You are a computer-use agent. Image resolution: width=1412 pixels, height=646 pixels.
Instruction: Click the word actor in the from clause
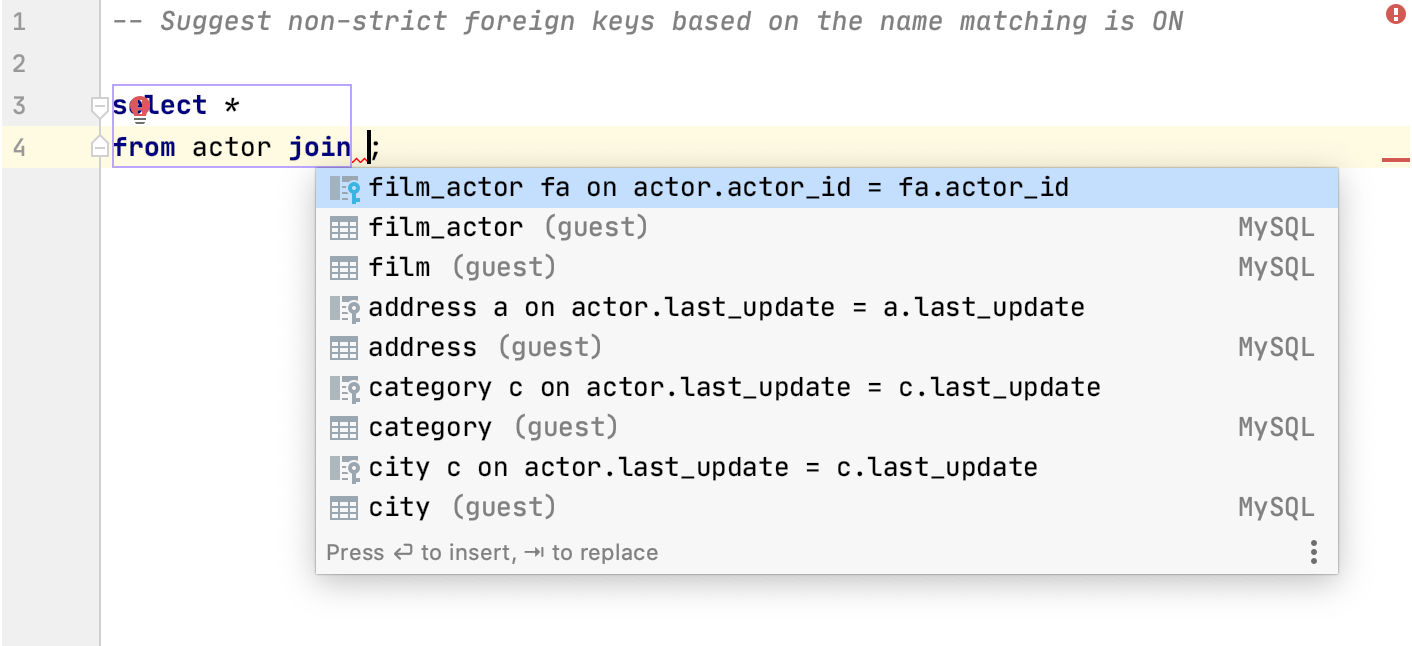[x=231, y=147]
